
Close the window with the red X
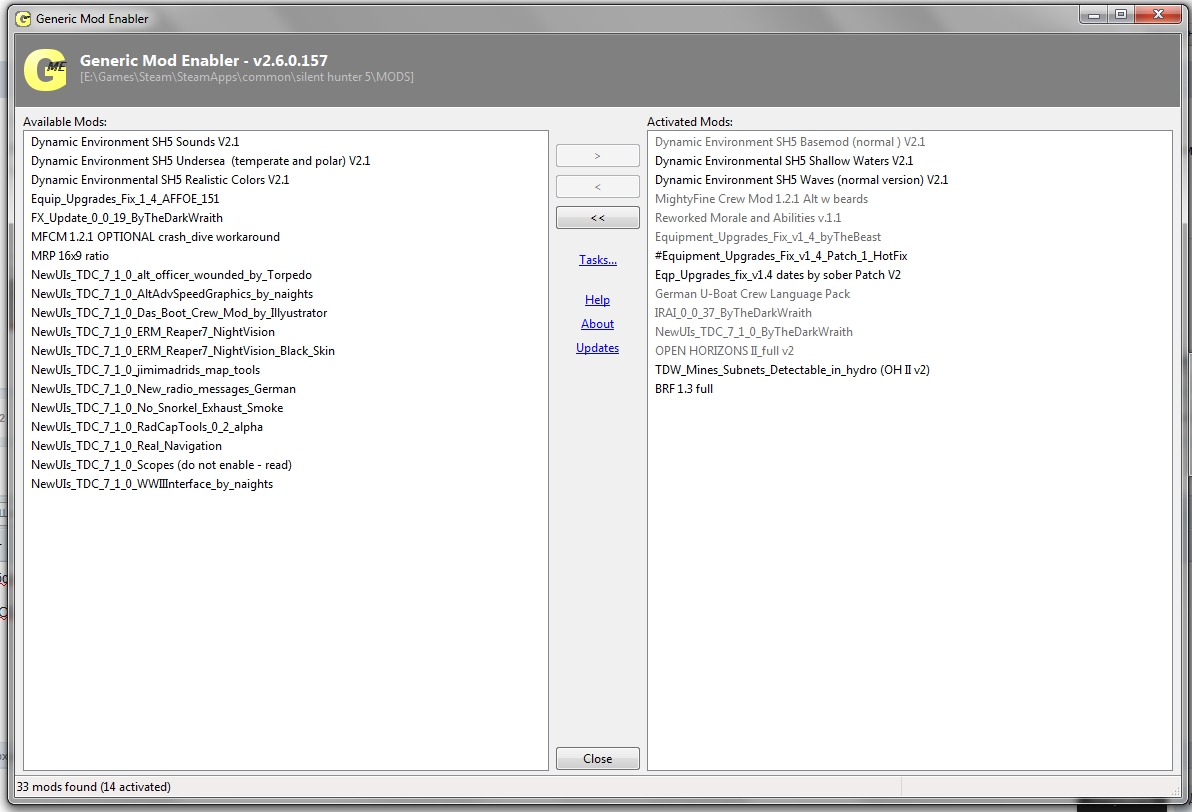1159,14
